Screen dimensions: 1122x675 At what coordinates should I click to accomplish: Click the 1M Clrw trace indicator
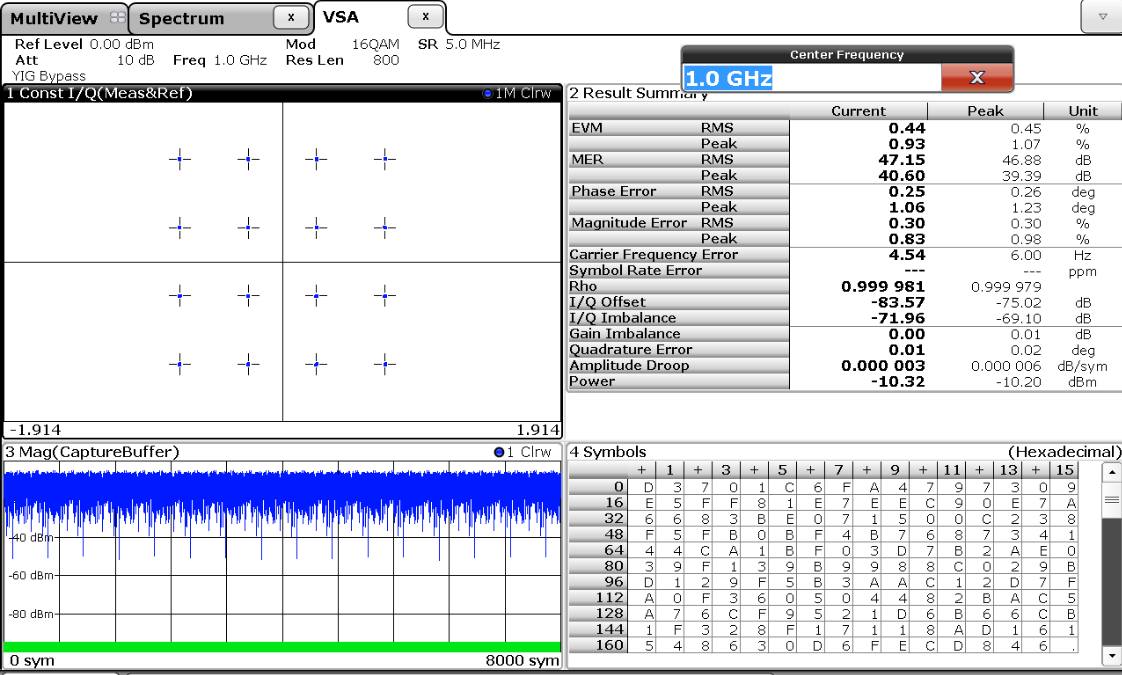coord(517,93)
